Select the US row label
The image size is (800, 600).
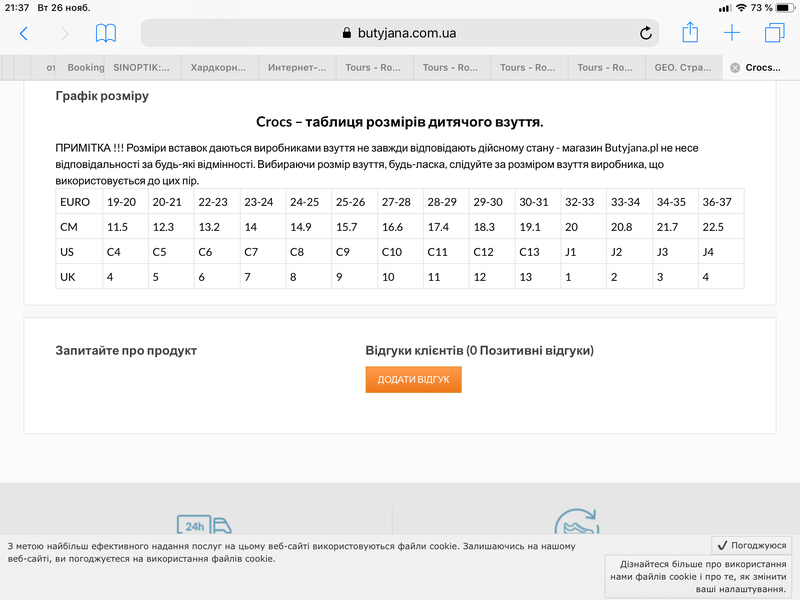coord(79,252)
